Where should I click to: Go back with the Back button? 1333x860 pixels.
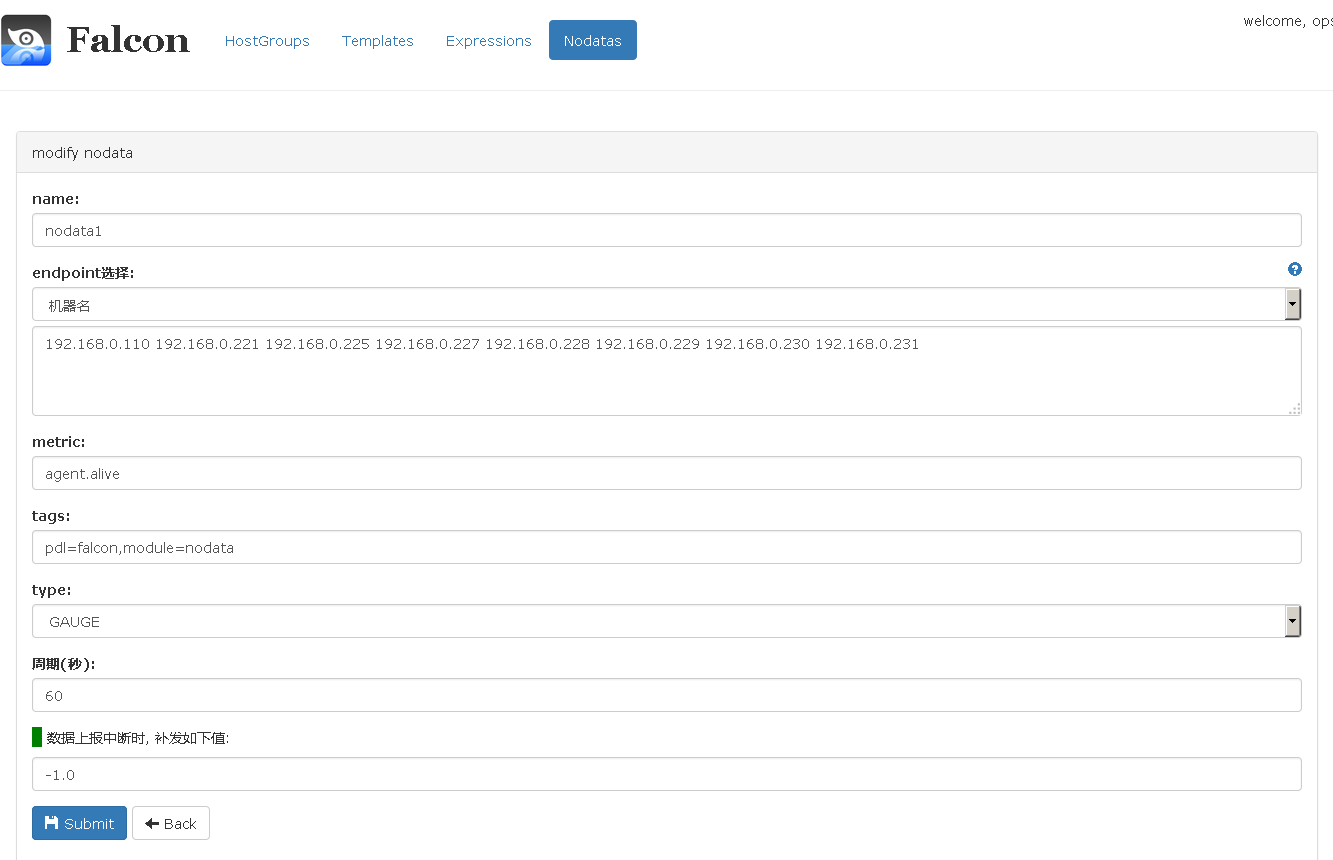coord(171,823)
